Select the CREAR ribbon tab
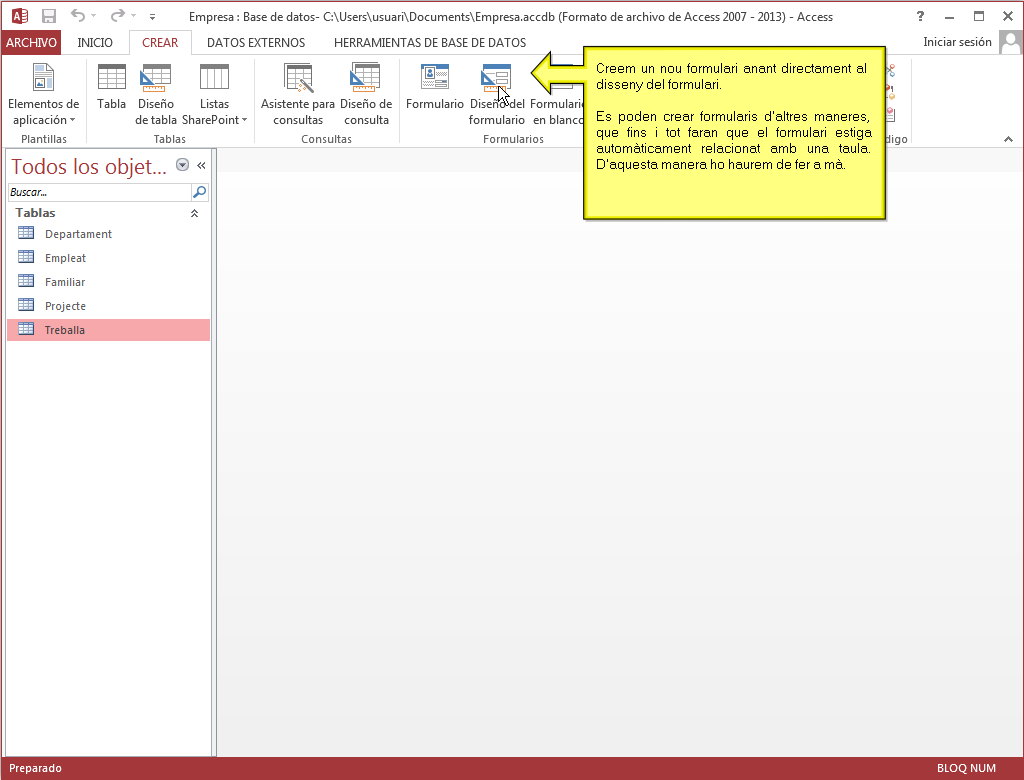 160,42
